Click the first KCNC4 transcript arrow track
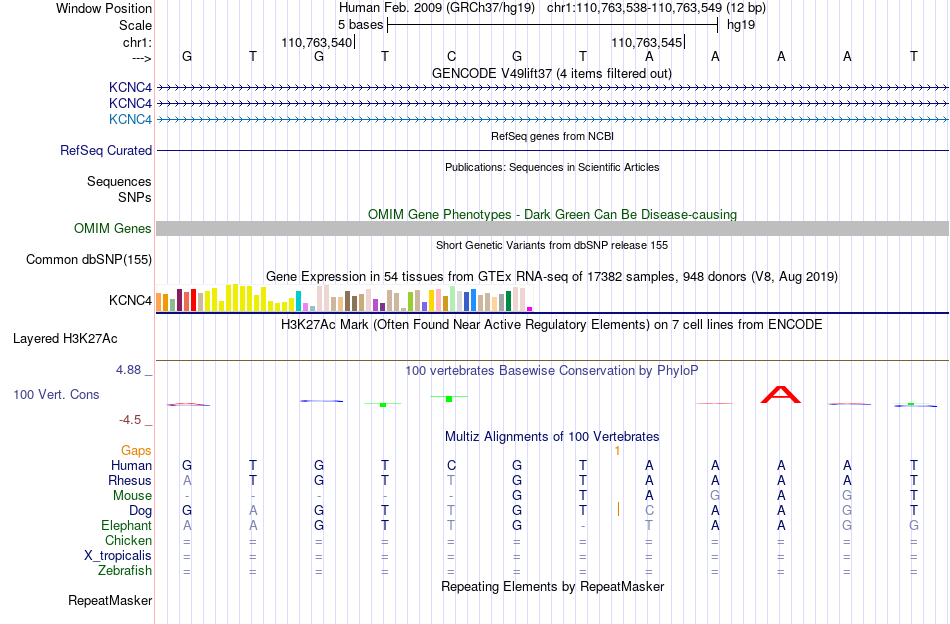The width and height of the screenshot is (950, 624). point(552,88)
